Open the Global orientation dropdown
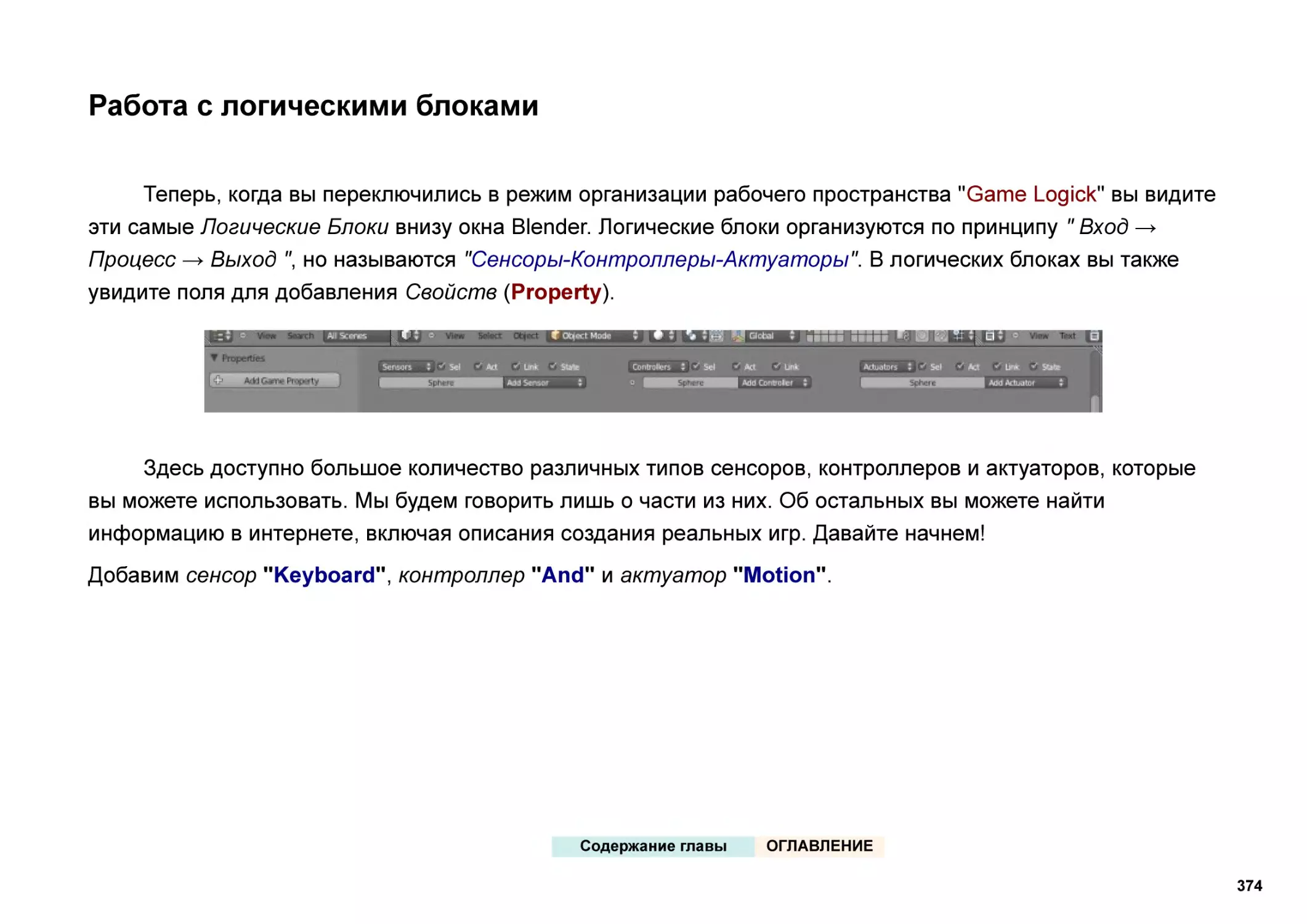The image size is (1307, 924). pyautogui.click(x=773, y=336)
